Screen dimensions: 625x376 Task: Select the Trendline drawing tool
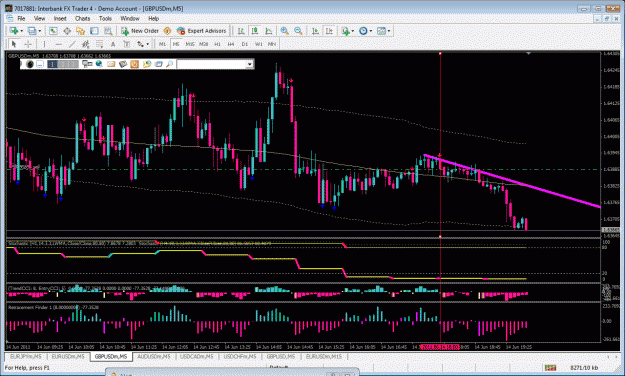[x=72, y=44]
